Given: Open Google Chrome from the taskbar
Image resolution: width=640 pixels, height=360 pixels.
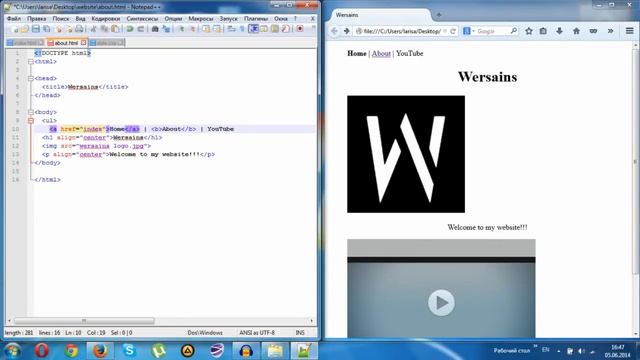Looking at the screenshot, I should click(x=71, y=351).
